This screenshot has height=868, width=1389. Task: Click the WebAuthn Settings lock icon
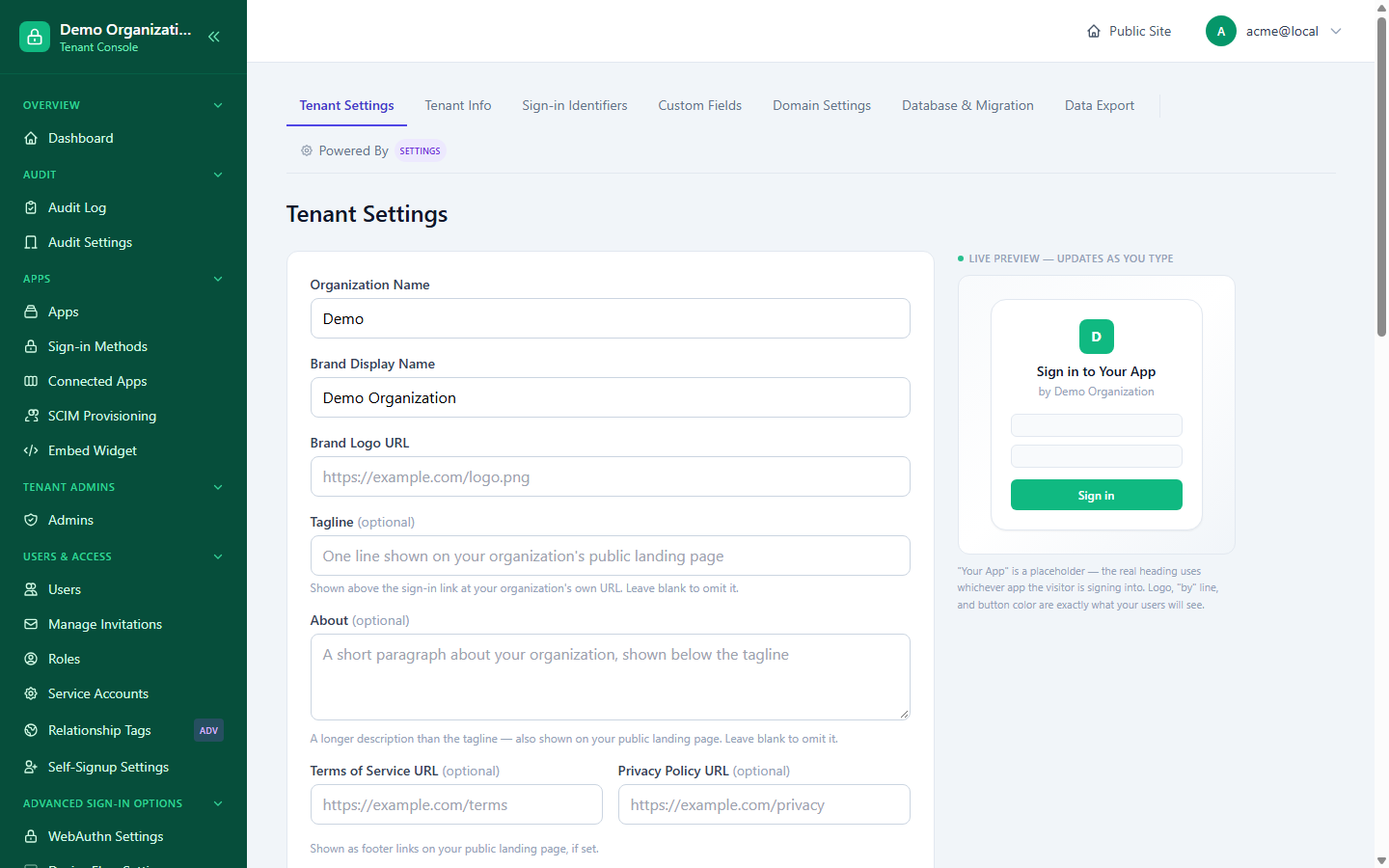[x=31, y=836]
